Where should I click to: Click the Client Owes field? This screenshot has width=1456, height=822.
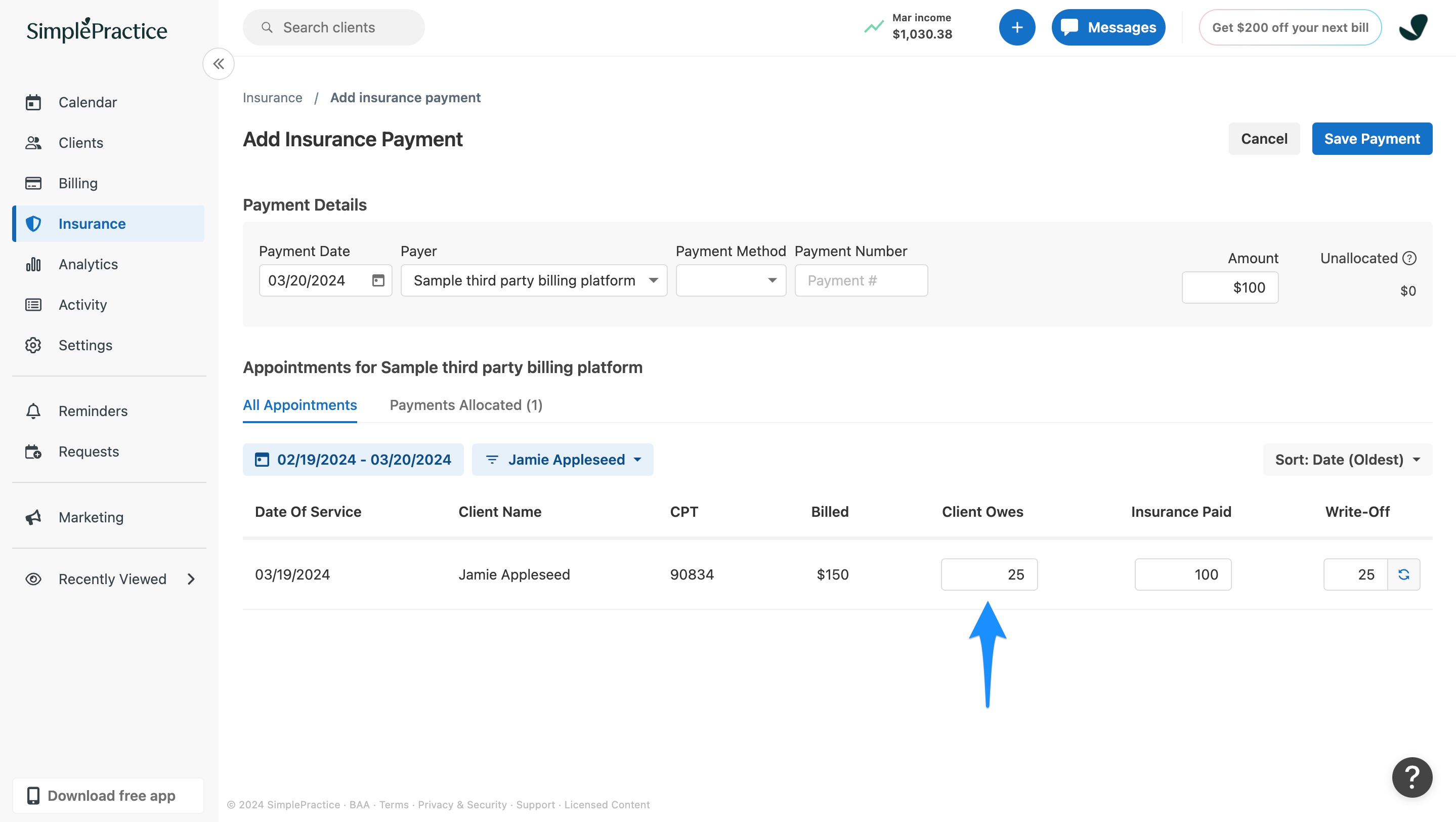coord(989,574)
